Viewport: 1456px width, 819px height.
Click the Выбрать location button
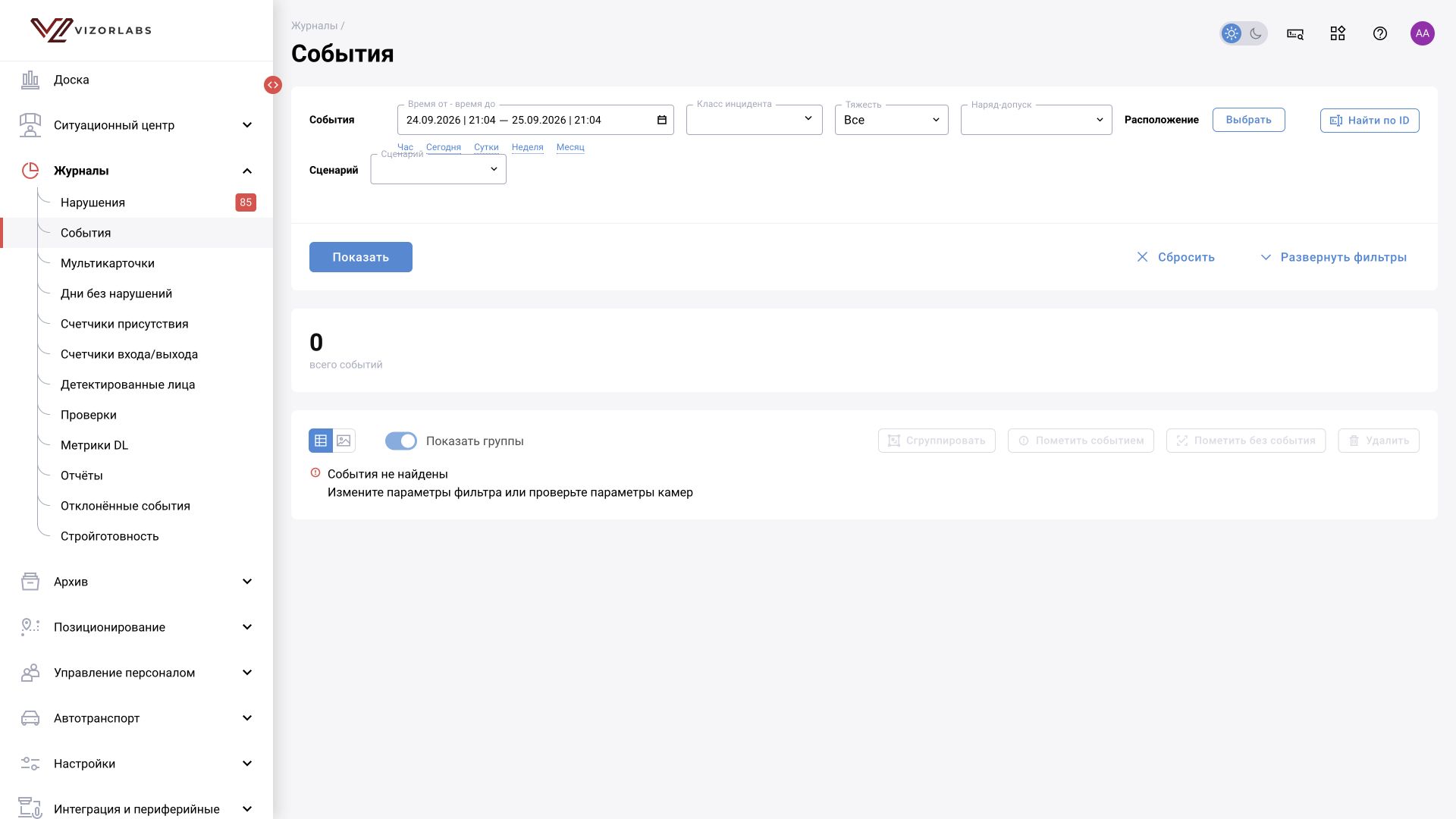(1249, 120)
